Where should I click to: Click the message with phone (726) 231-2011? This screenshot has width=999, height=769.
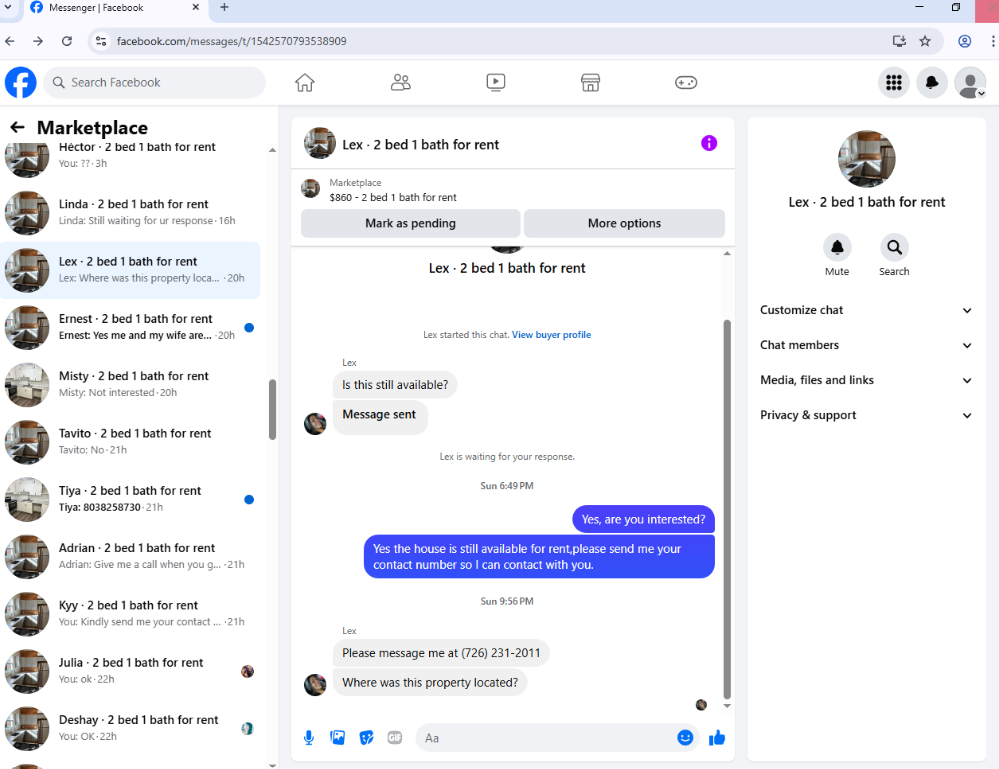[x=441, y=653]
